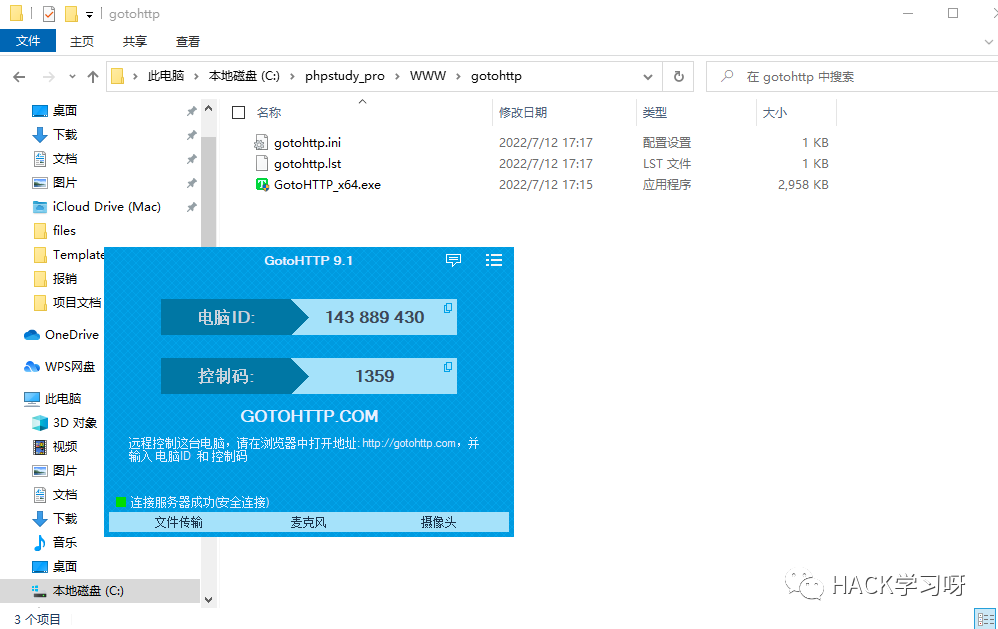Screen dimensions: 998x629
Task: Expand the chevron before 此电脑 breadcrumb
Action: (x=135, y=76)
